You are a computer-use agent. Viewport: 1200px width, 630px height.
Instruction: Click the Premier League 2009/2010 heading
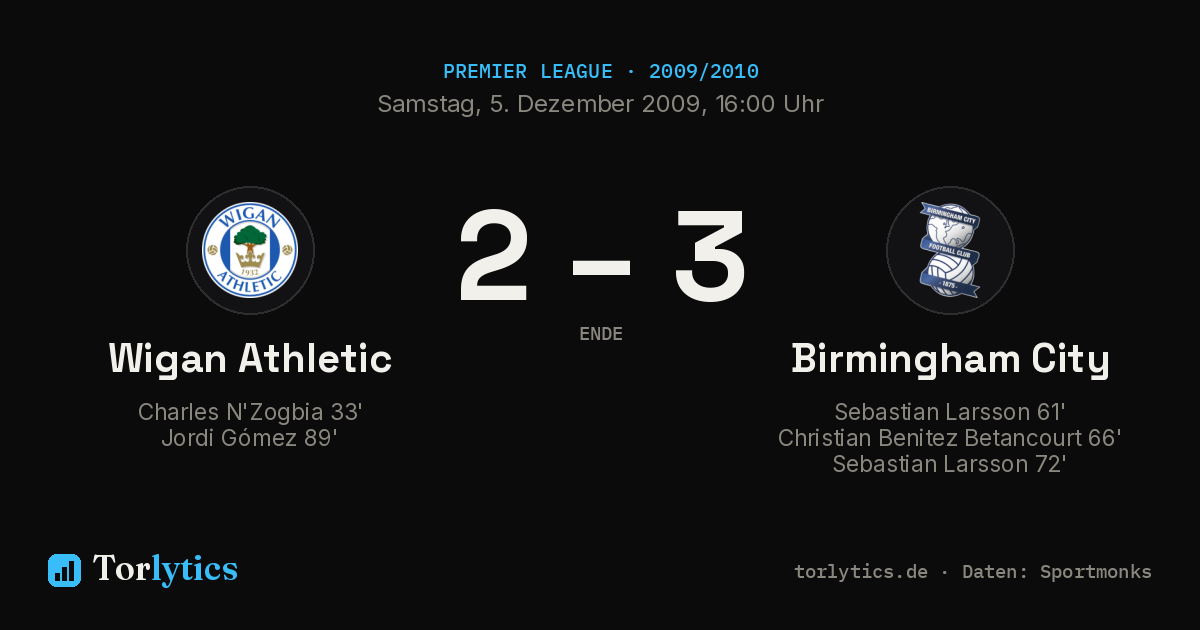coord(601,71)
